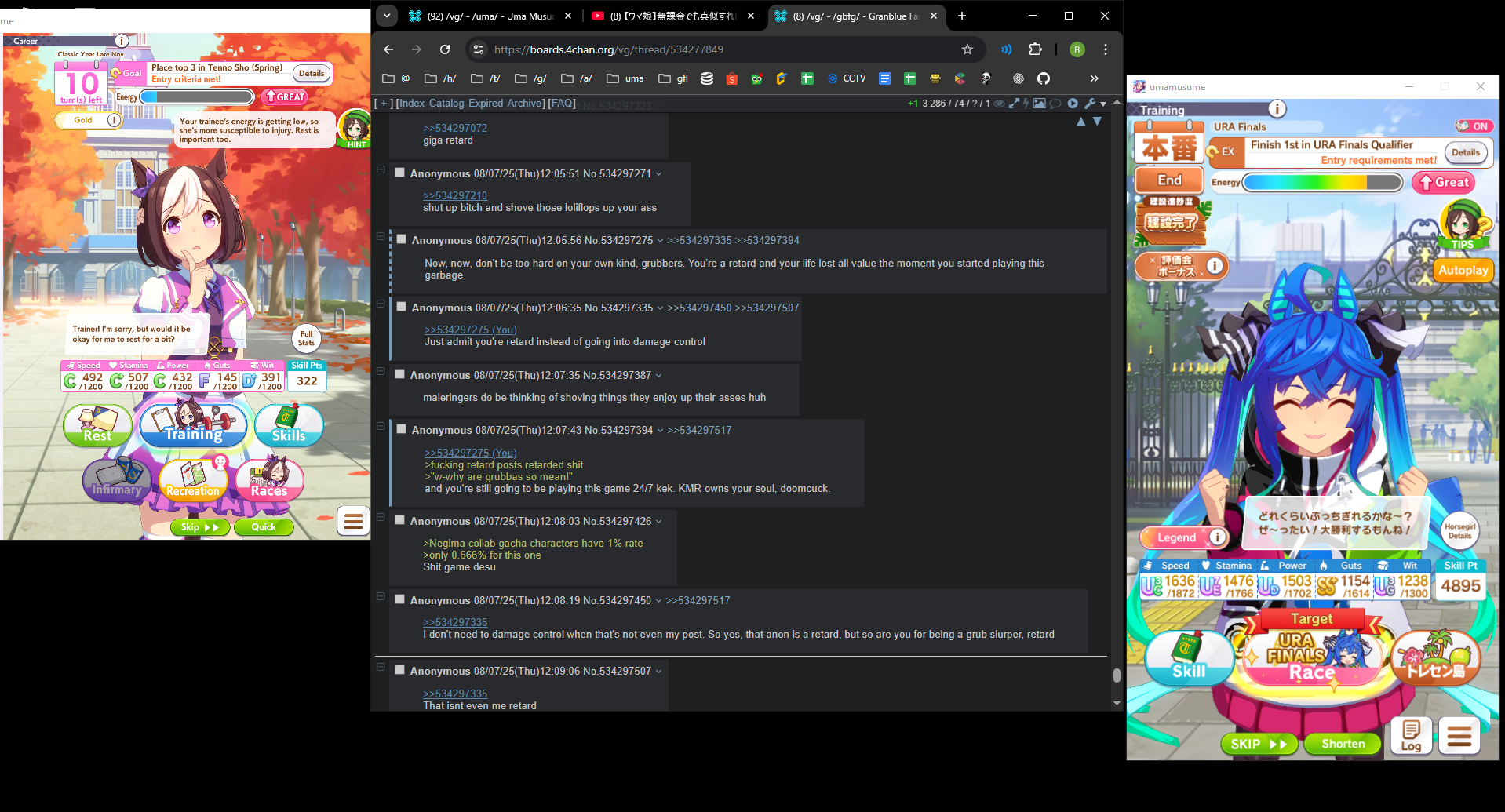Image resolution: width=1505 pixels, height=812 pixels.
Task: Tick checkbox of post No.534297450
Action: click(399, 599)
